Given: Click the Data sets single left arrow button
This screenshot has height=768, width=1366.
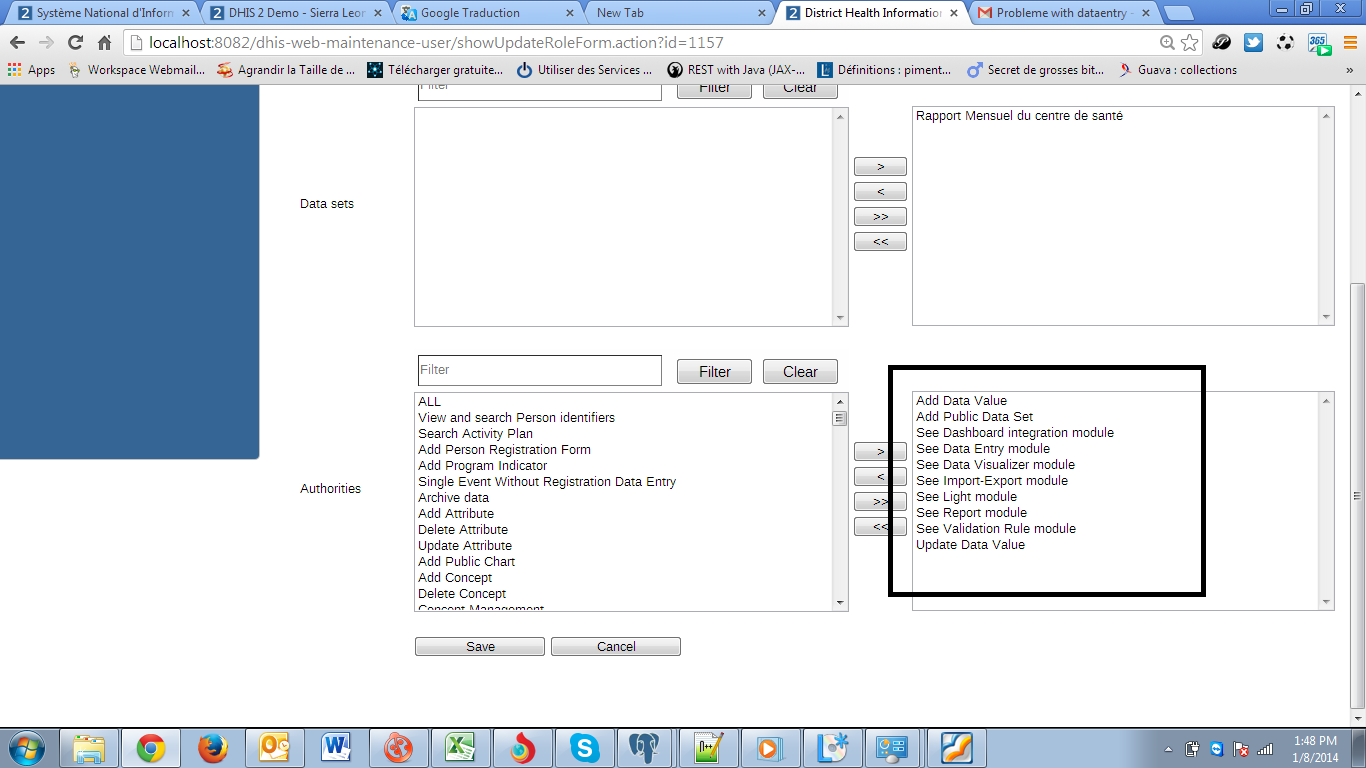Looking at the screenshot, I should point(880,192).
